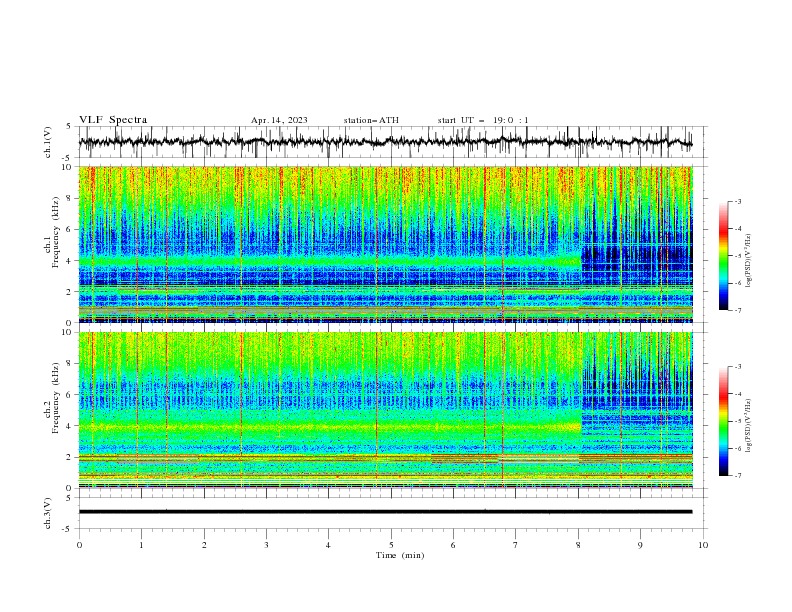Click the 'VLF Spectra' title text
The height and width of the screenshot is (612, 792).
(113, 120)
